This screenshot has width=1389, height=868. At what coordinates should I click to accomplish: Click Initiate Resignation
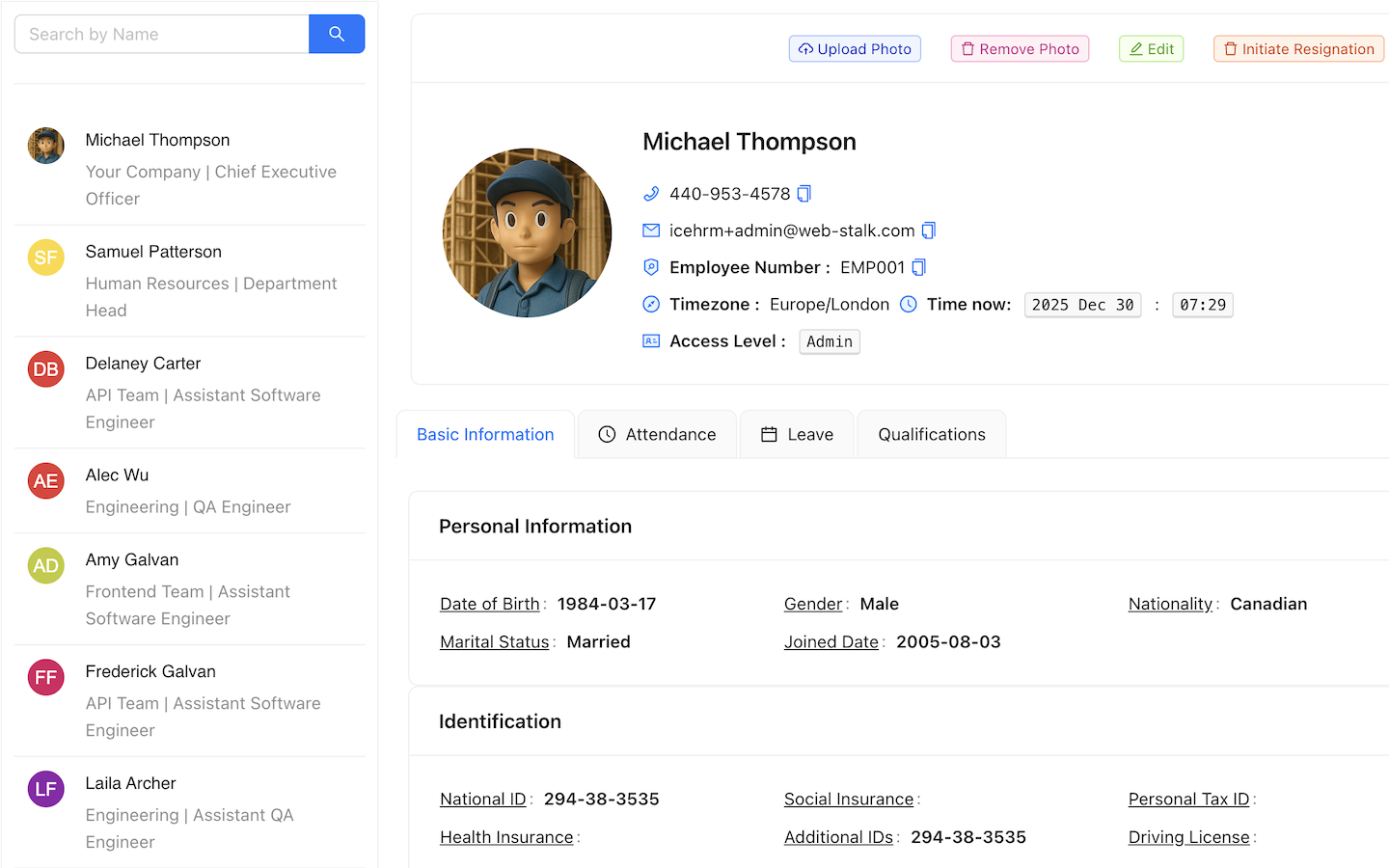pos(1298,48)
